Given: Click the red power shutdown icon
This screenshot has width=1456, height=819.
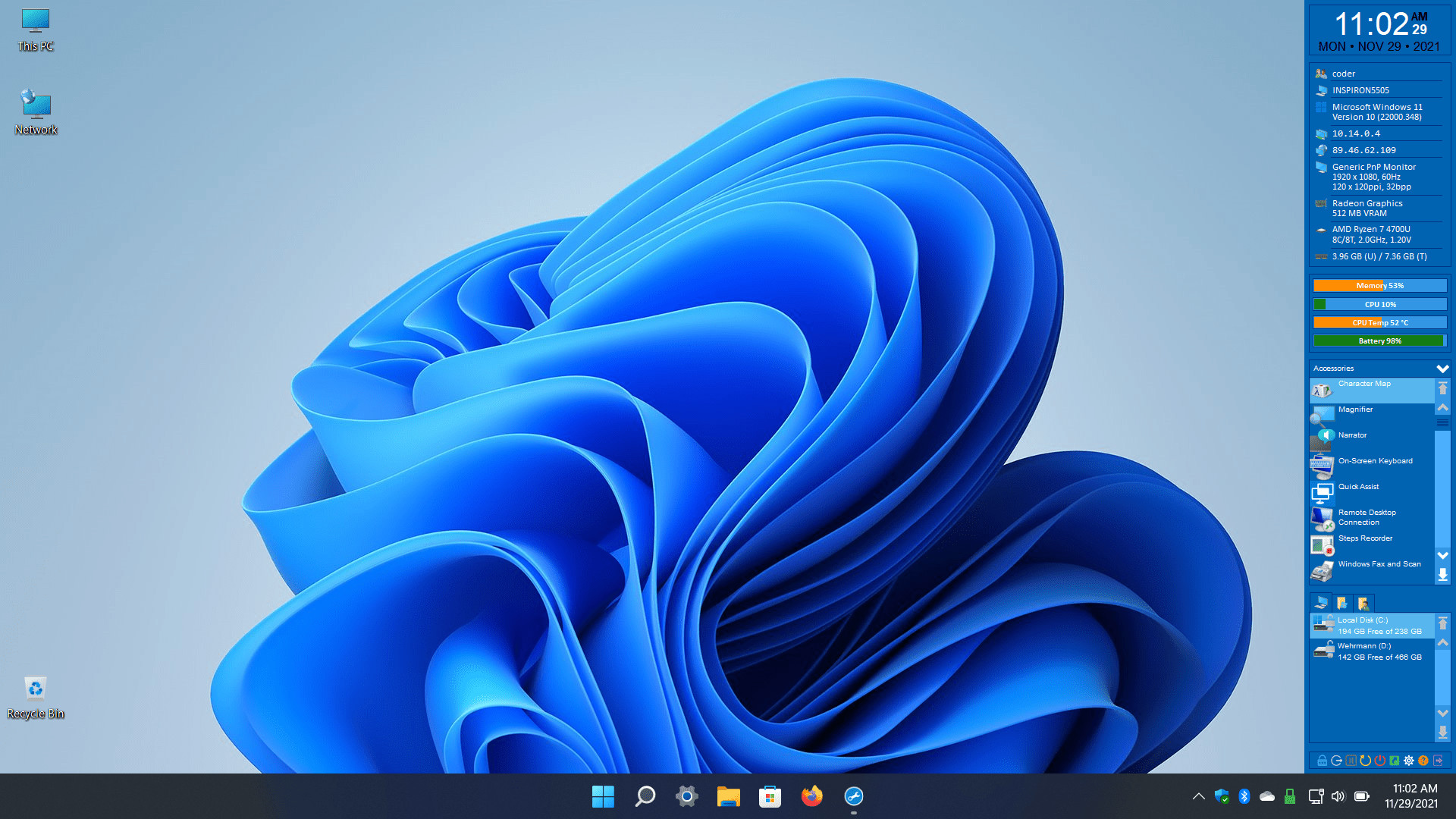Looking at the screenshot, I should point(1380,761).
